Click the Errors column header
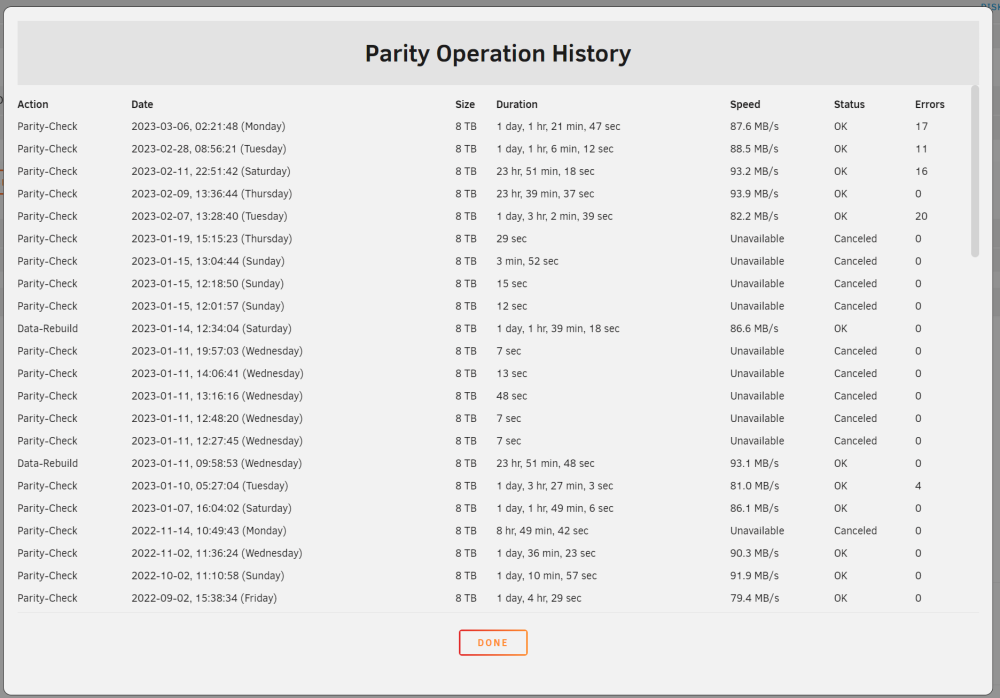The width and height of the screenshot is (1000, 698). [x=929, y=104]
